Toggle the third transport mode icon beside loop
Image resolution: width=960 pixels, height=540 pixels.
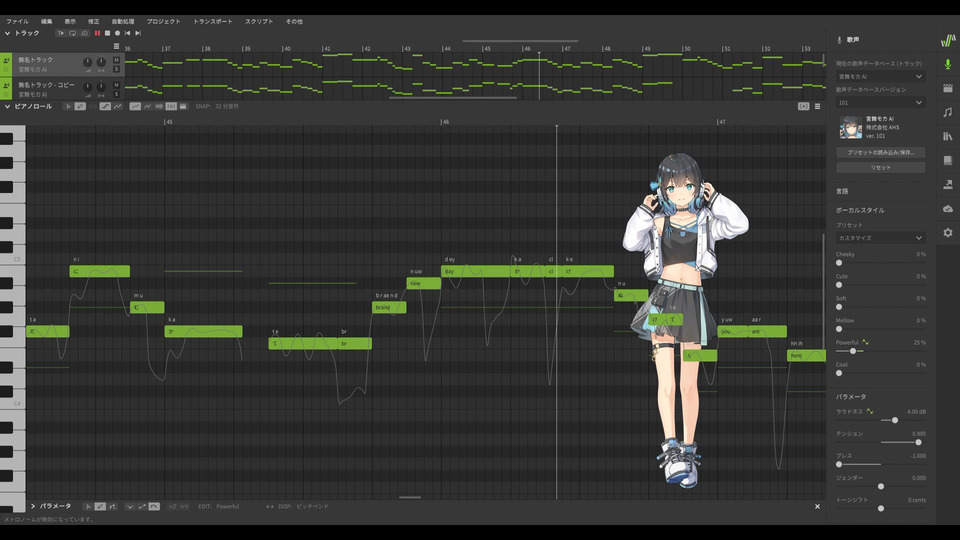click(84, 33)
